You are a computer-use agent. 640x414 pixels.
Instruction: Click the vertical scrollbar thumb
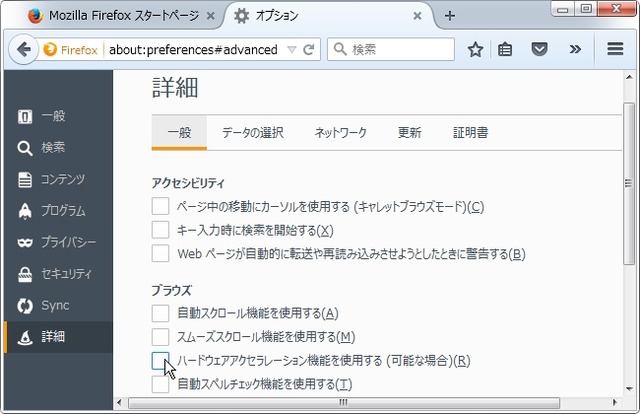[629, 183]
